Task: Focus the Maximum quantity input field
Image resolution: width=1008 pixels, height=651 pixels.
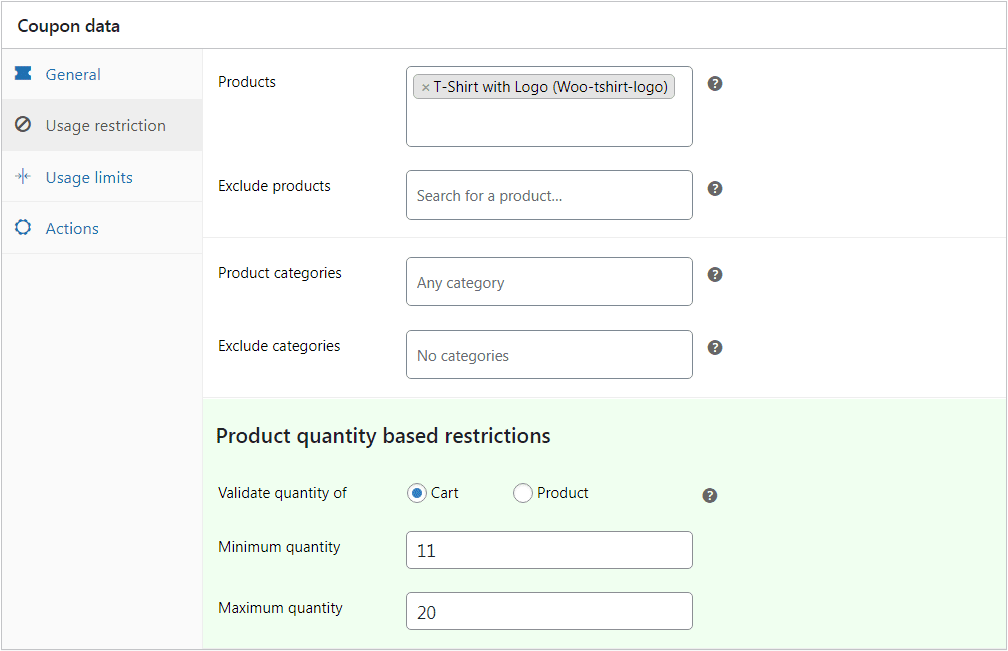Action: point(549,611)
